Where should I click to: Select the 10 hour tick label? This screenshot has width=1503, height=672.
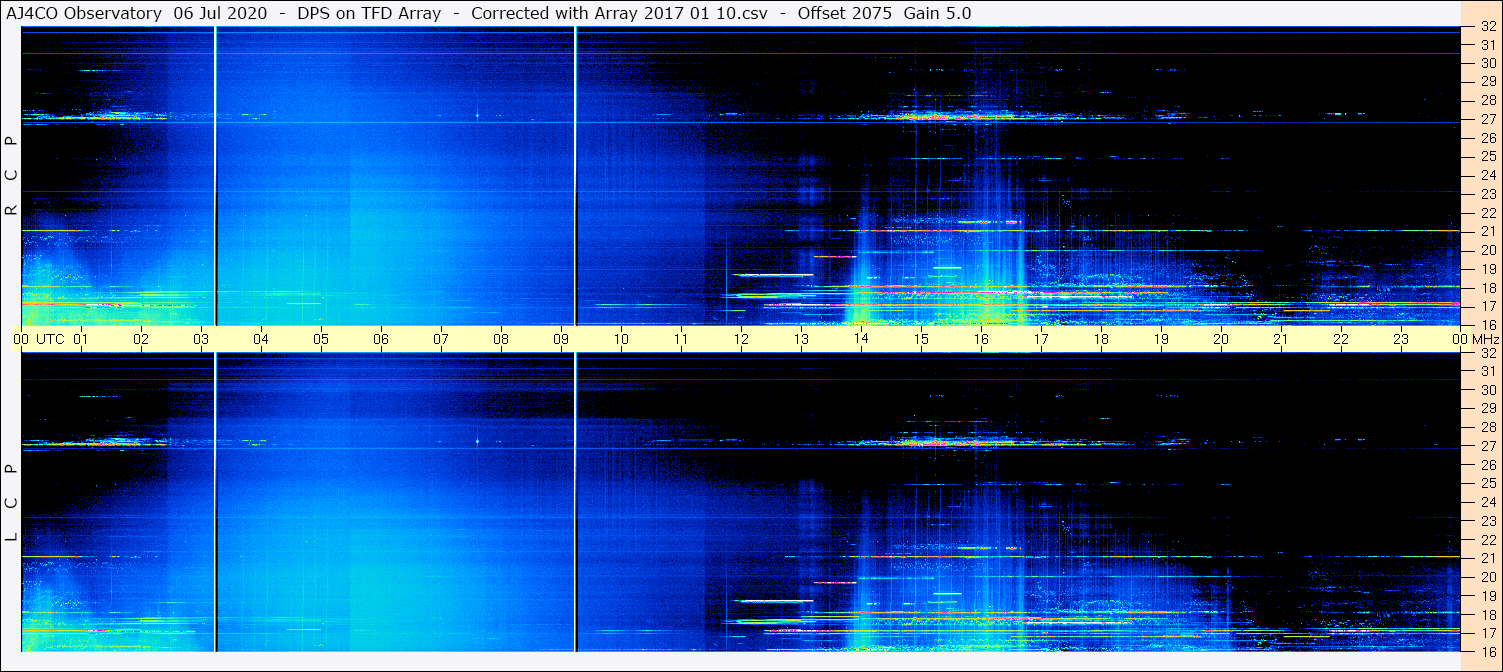(x=621, y=339)
